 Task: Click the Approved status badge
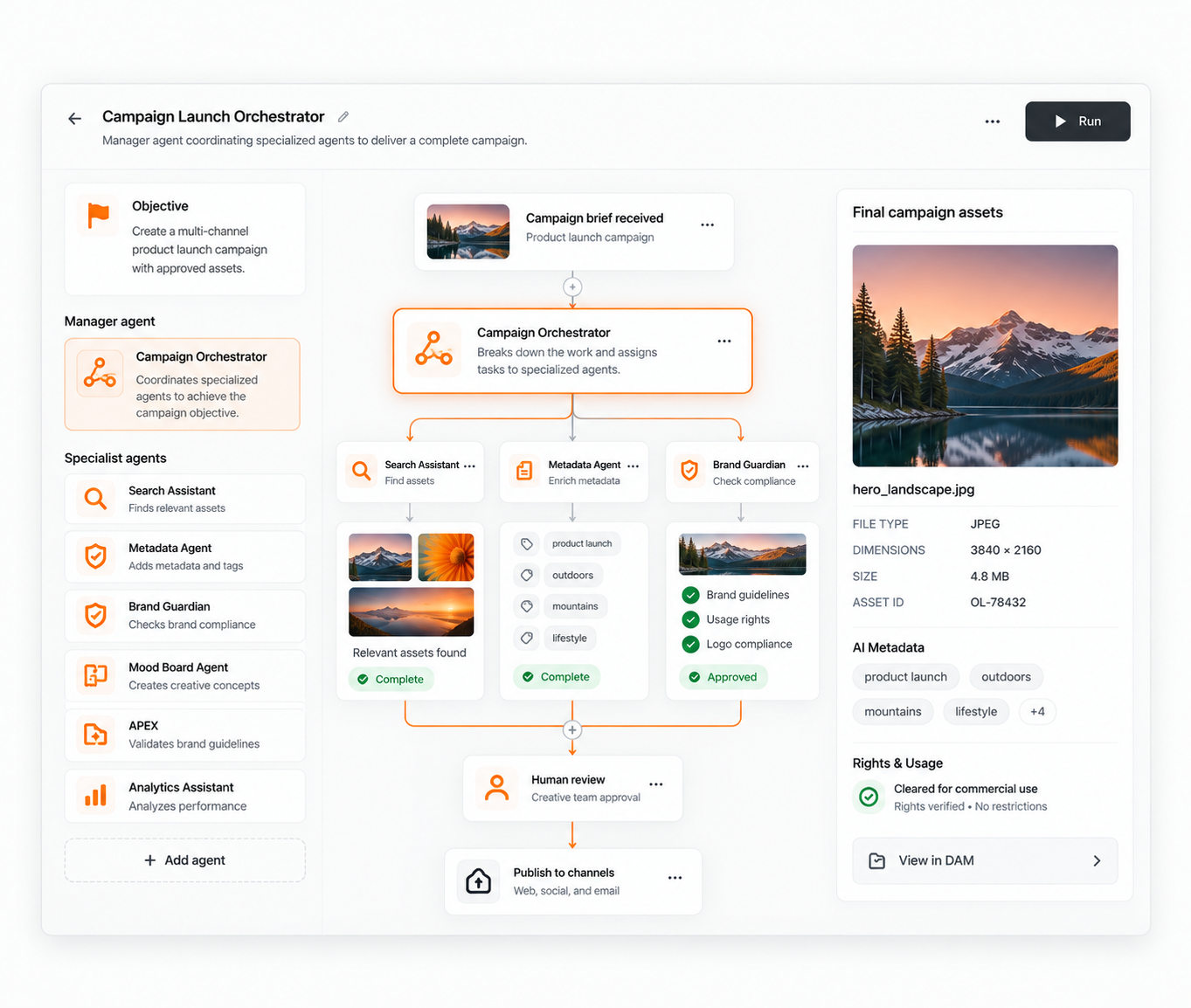(x=724, y=677)
